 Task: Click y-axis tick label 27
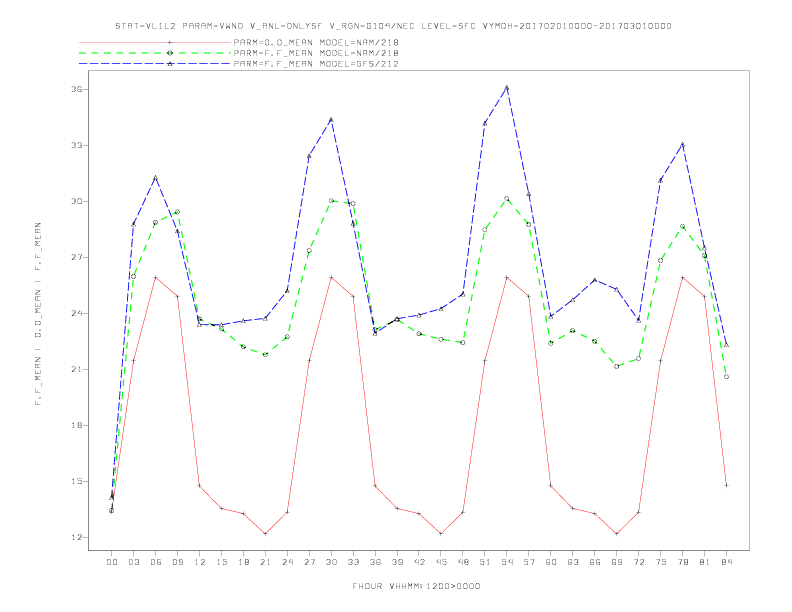coord(76,258)
